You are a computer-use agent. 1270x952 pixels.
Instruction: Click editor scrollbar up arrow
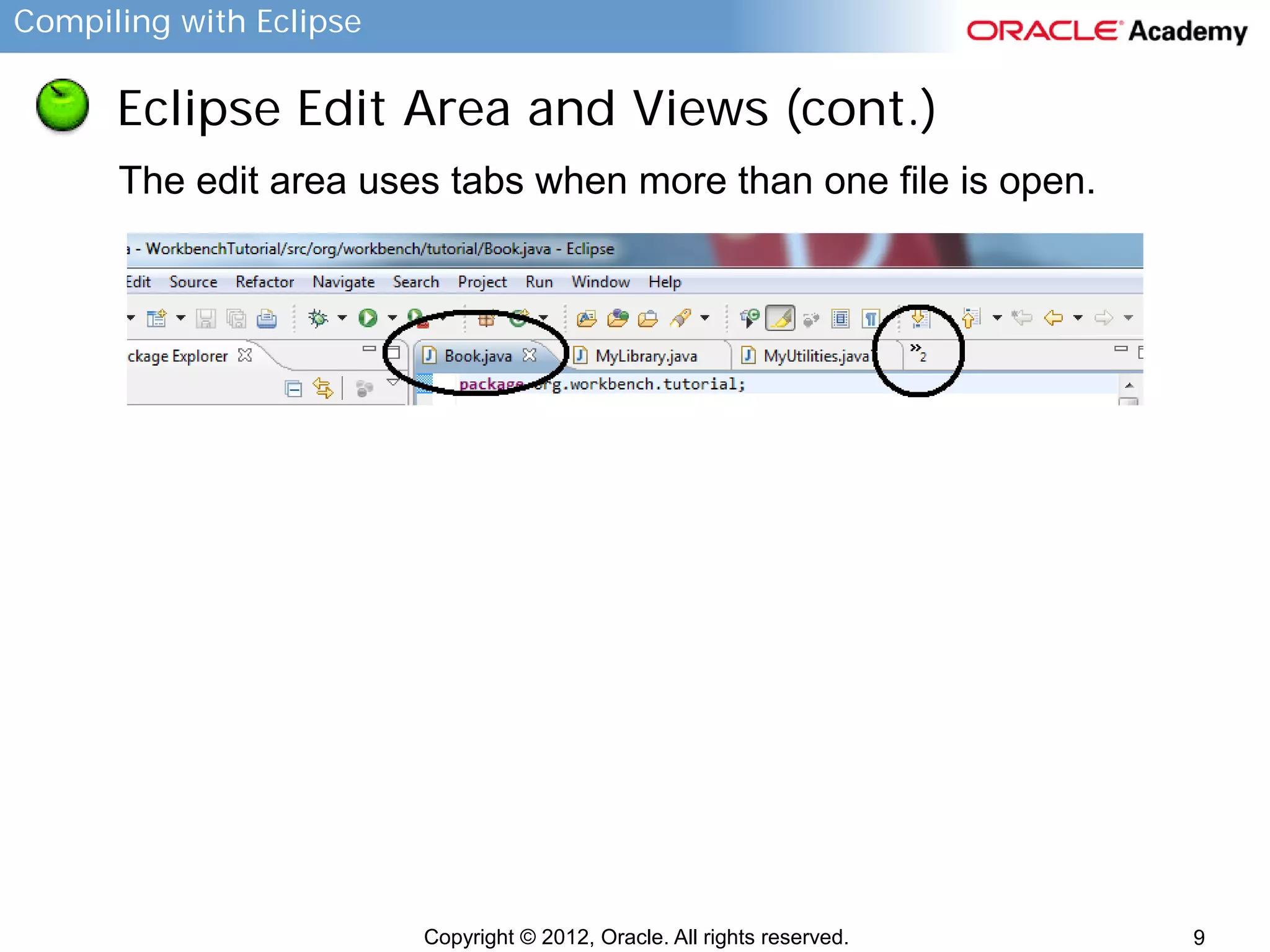1129,386
